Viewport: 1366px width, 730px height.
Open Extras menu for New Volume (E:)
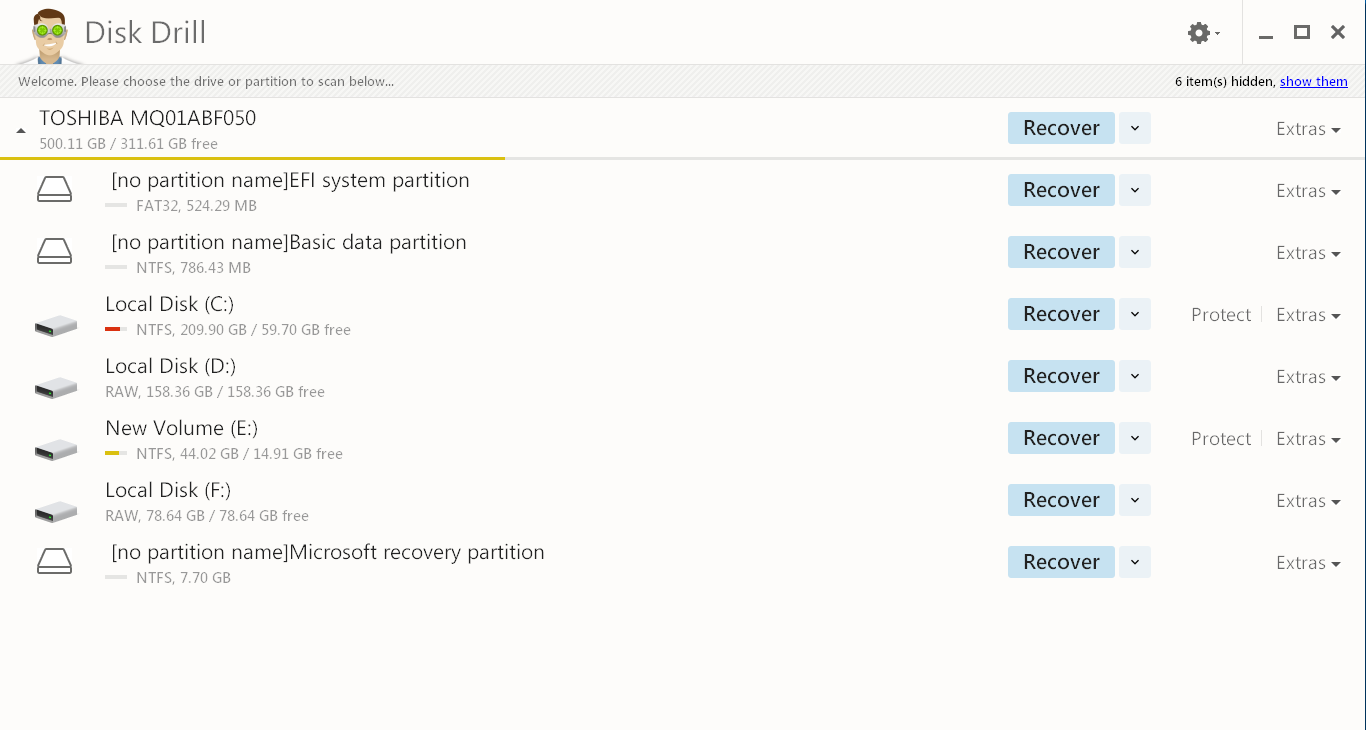[1308, 439]
